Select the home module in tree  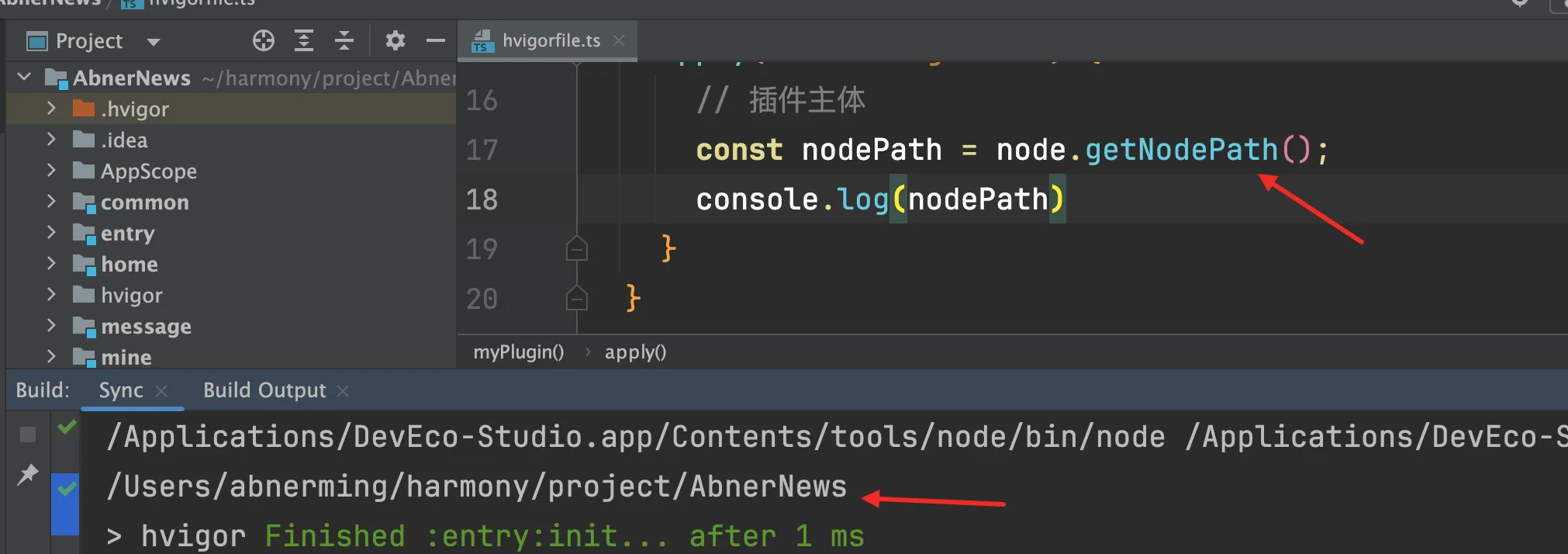point(130,265)
